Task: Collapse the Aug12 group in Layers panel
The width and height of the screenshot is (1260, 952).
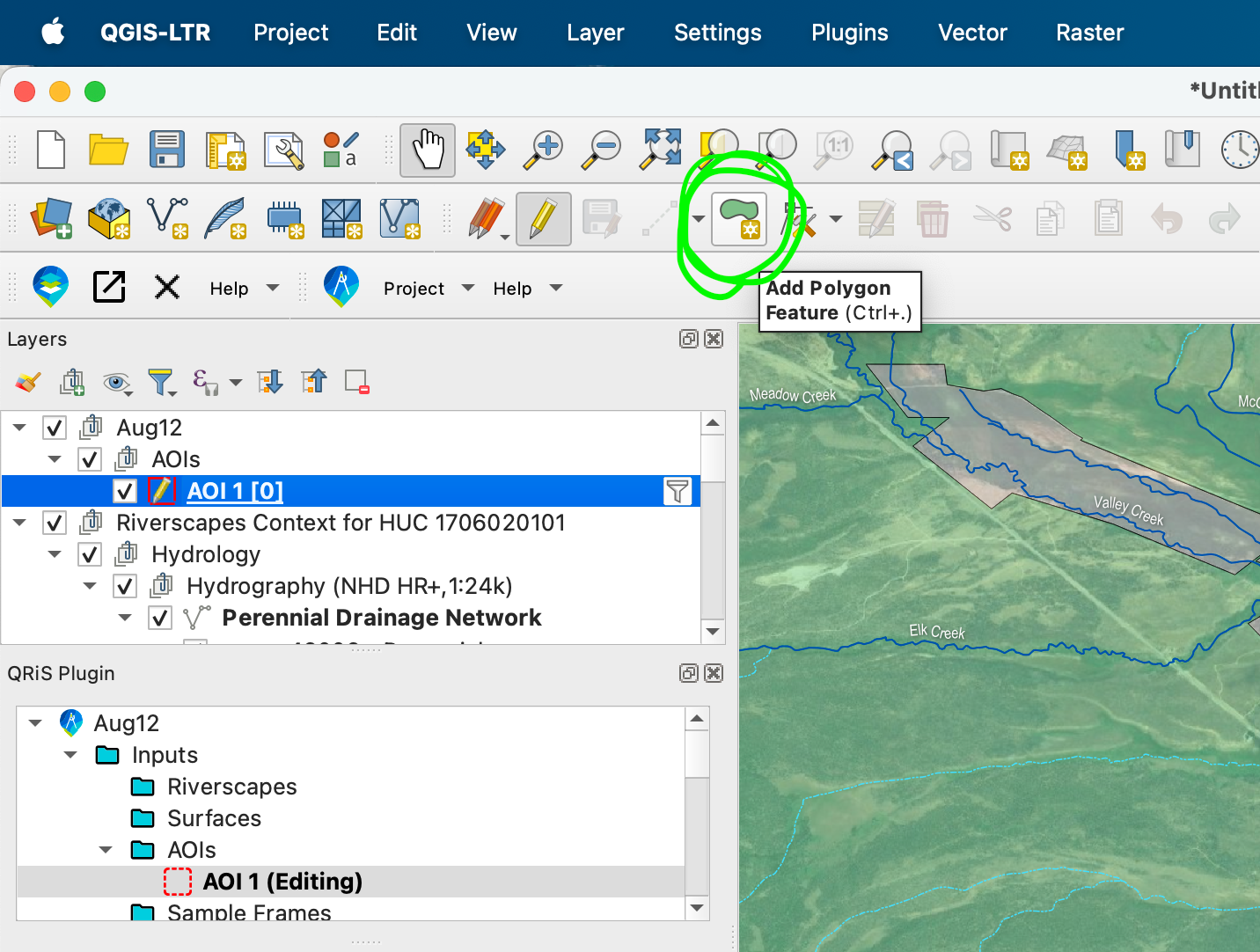Action: 19,428
